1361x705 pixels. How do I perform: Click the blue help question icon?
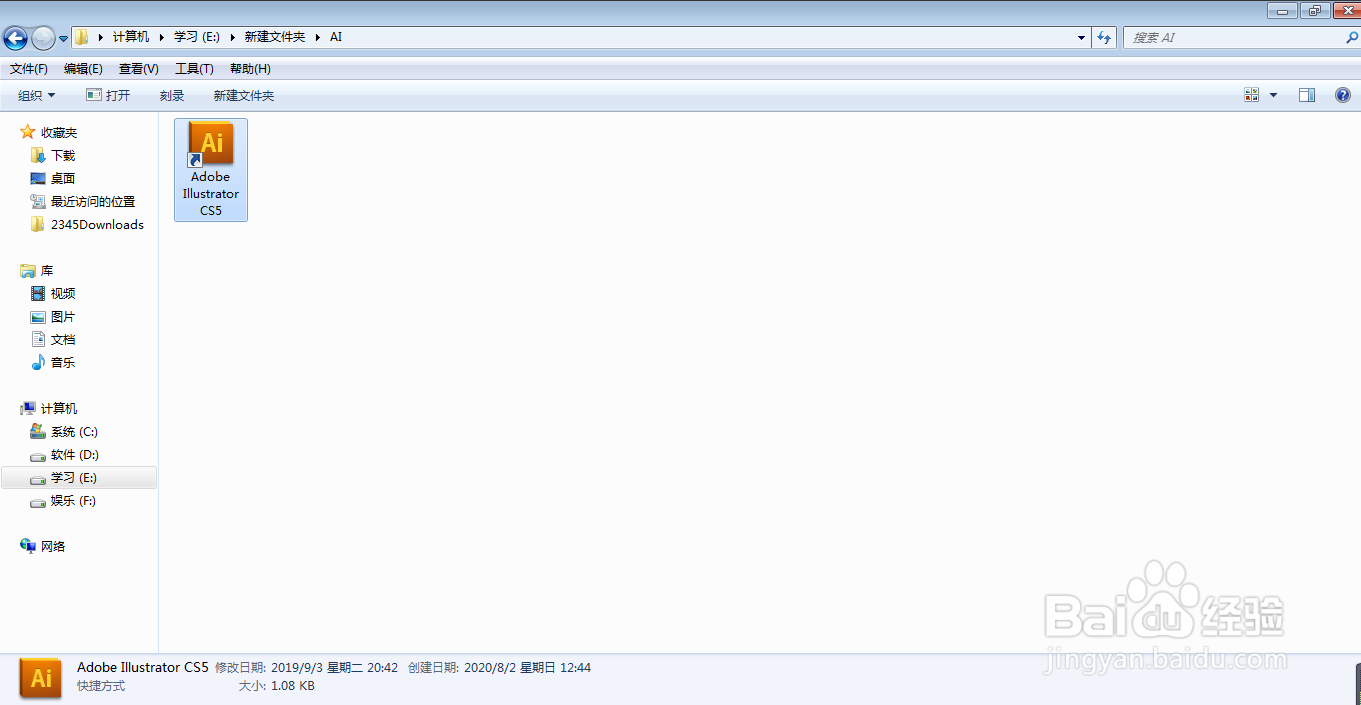tap(1343, 95)
